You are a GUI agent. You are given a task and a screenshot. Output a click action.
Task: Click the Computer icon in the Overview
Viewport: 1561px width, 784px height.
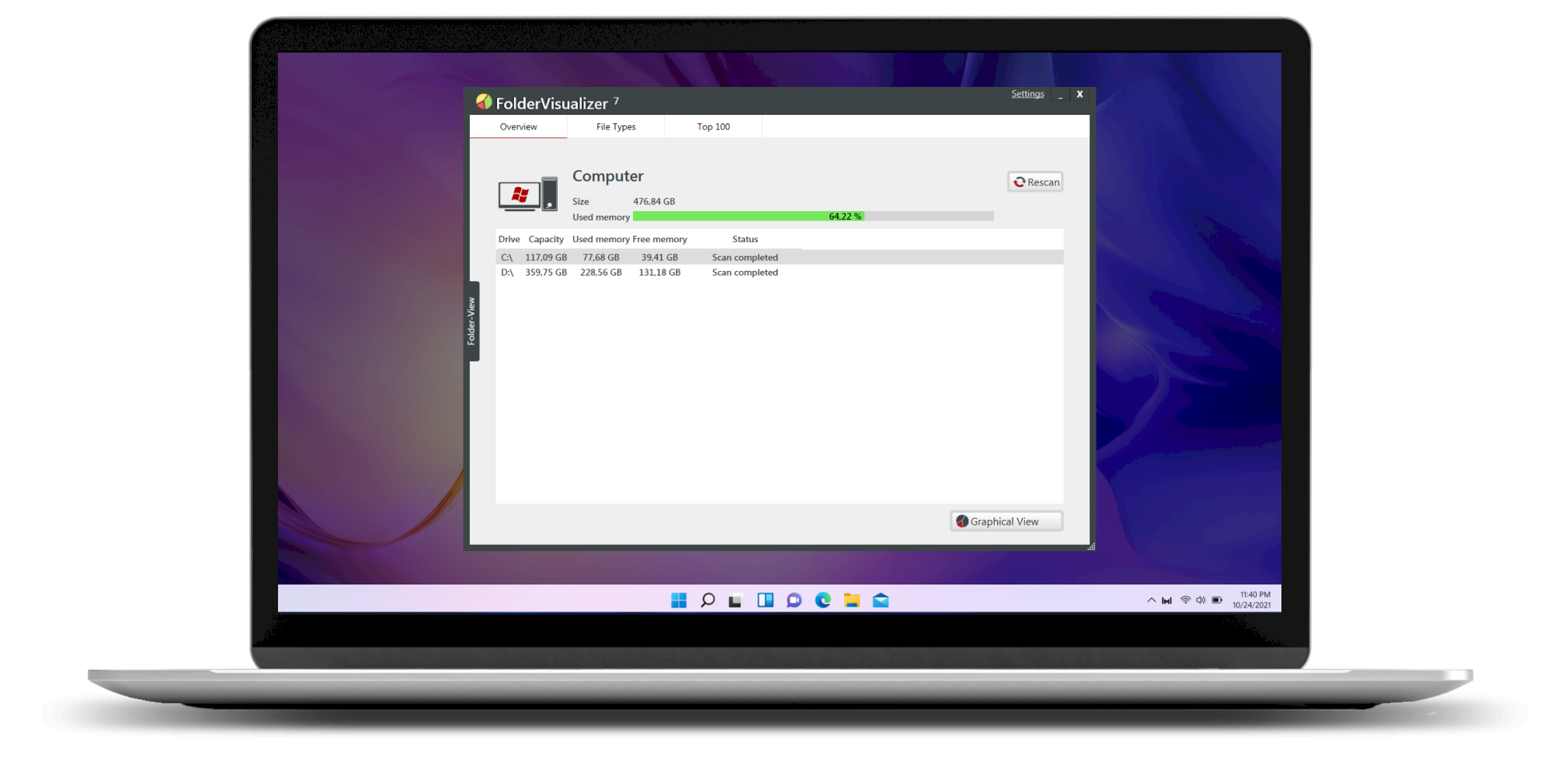coord(527,194)
